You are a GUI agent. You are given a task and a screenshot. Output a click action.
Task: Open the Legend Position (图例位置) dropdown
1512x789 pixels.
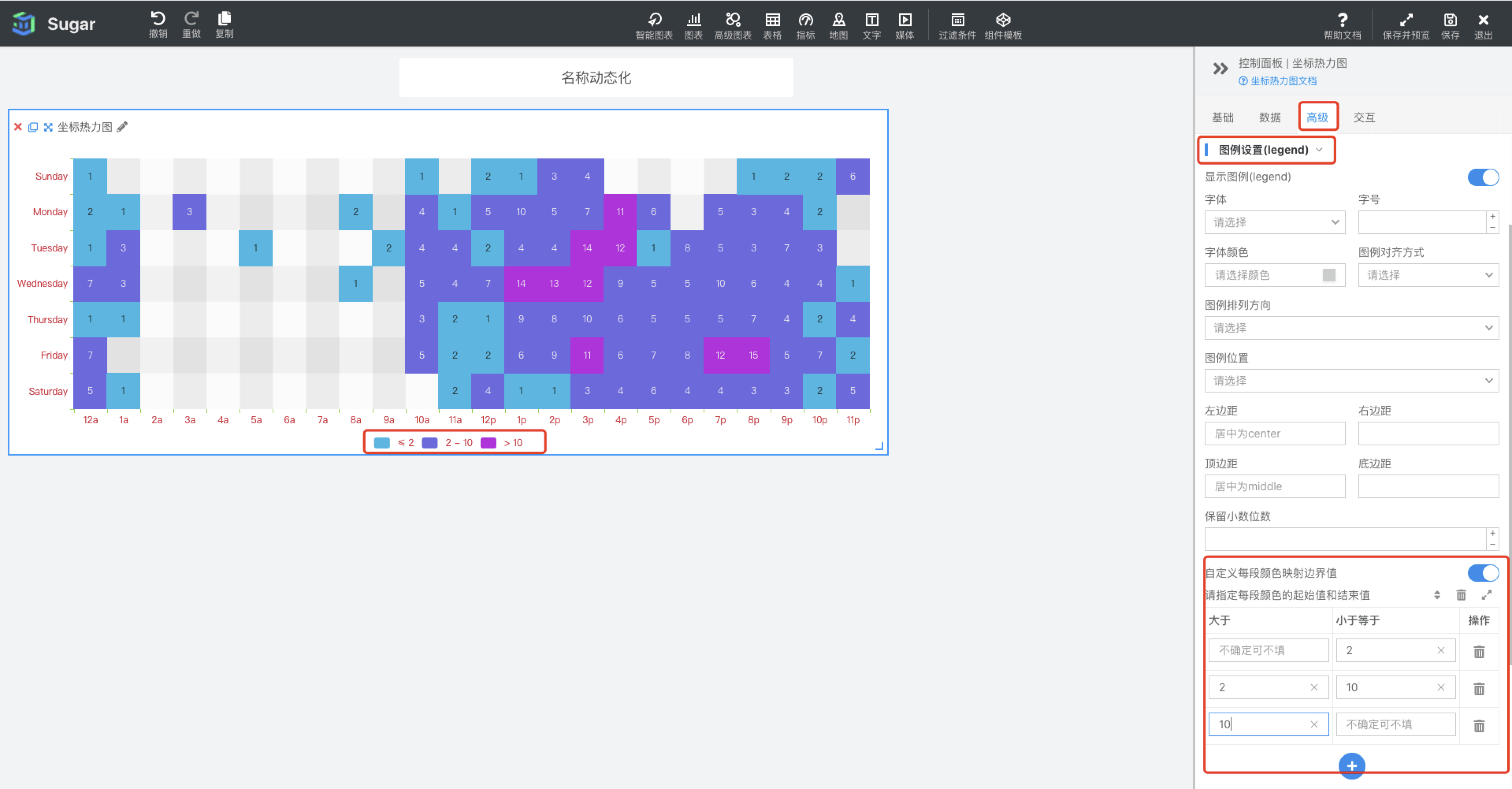click(1351, 381)
